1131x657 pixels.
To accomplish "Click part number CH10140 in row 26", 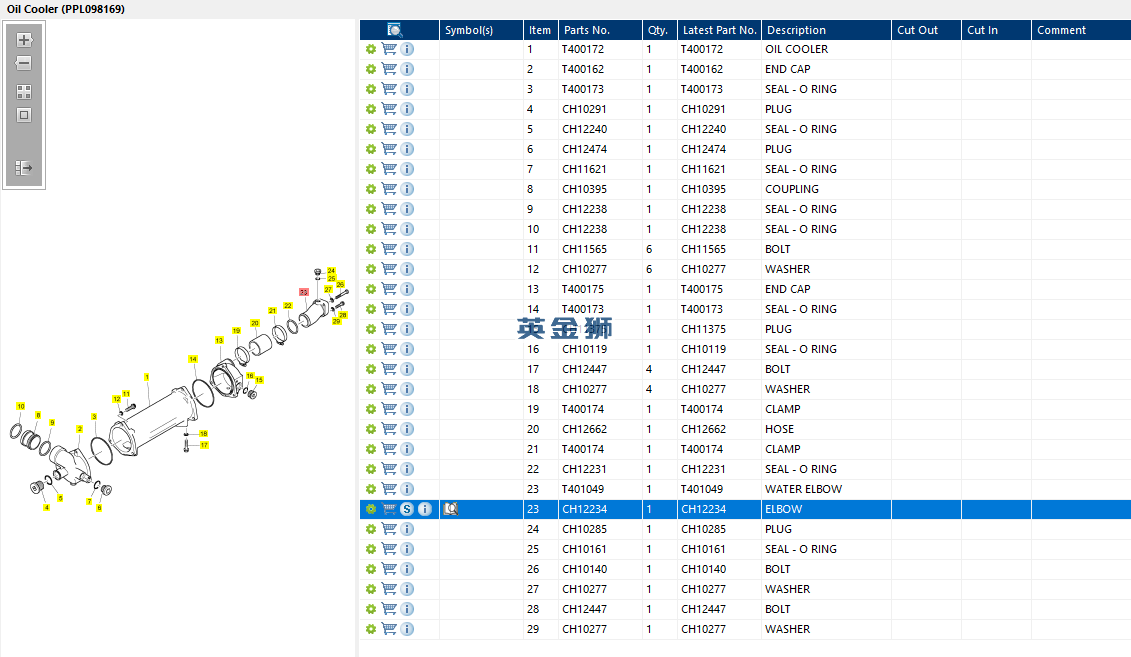I will pyautogui.click(x=584, y=569).
